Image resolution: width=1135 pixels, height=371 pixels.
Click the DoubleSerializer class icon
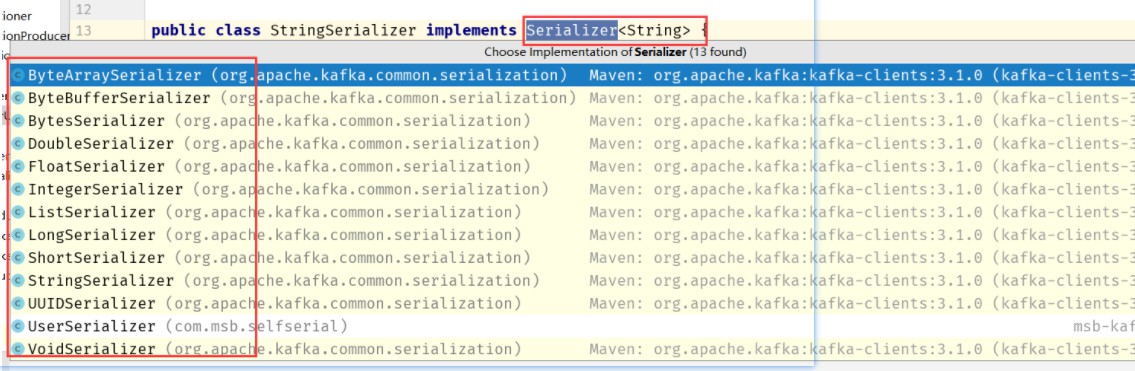[x=18, y=144]
